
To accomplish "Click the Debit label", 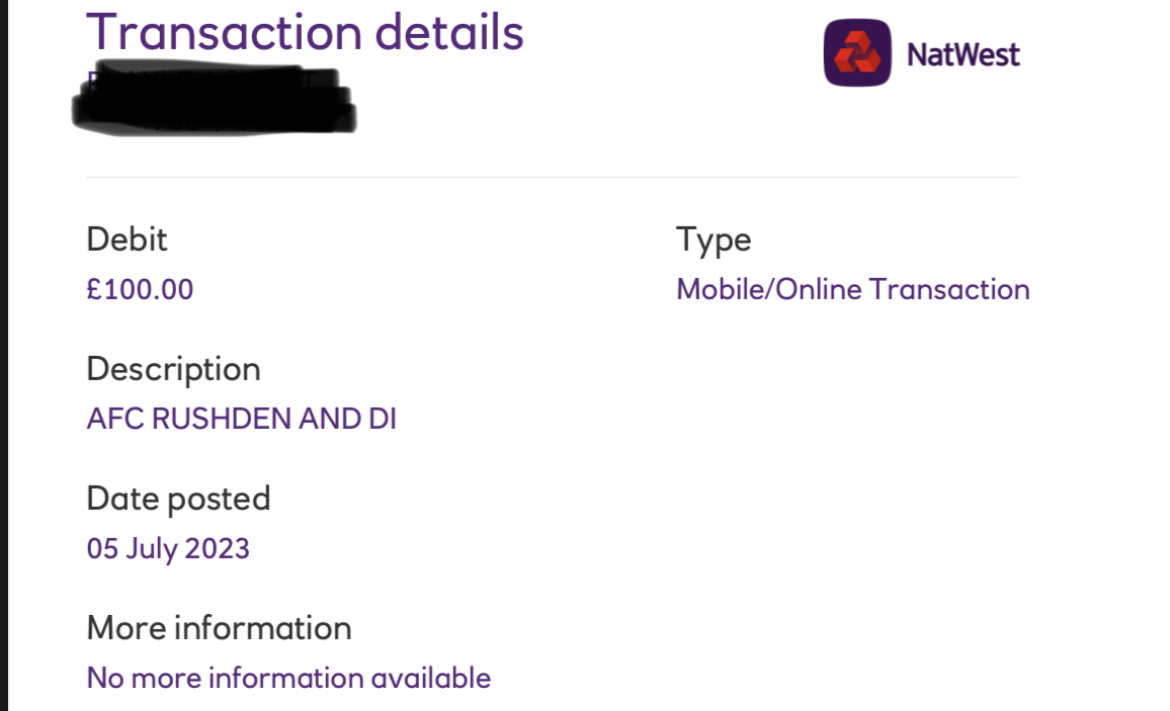I will tap(127, 240).
